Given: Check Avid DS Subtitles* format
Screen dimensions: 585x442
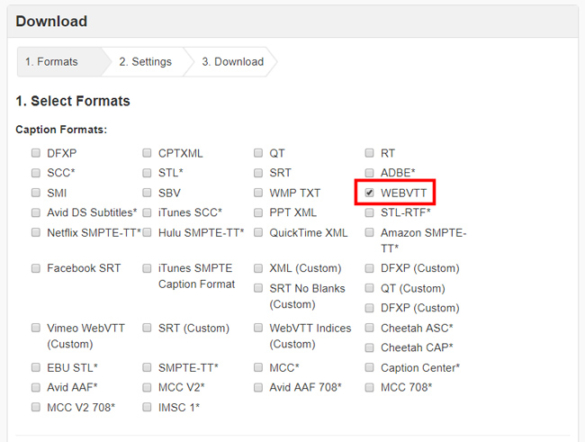Looking at the screenshot, I should 36,213.
